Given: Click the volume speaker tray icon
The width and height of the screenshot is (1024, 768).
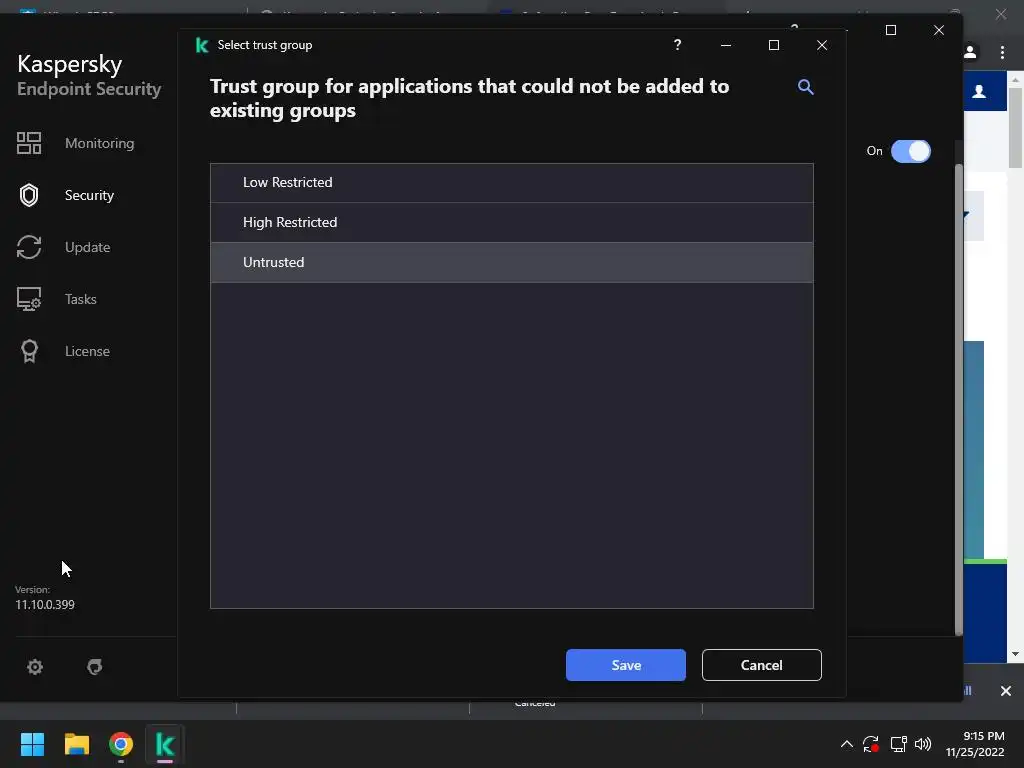Looking at the screenshot, I should (x=923, y=744).
